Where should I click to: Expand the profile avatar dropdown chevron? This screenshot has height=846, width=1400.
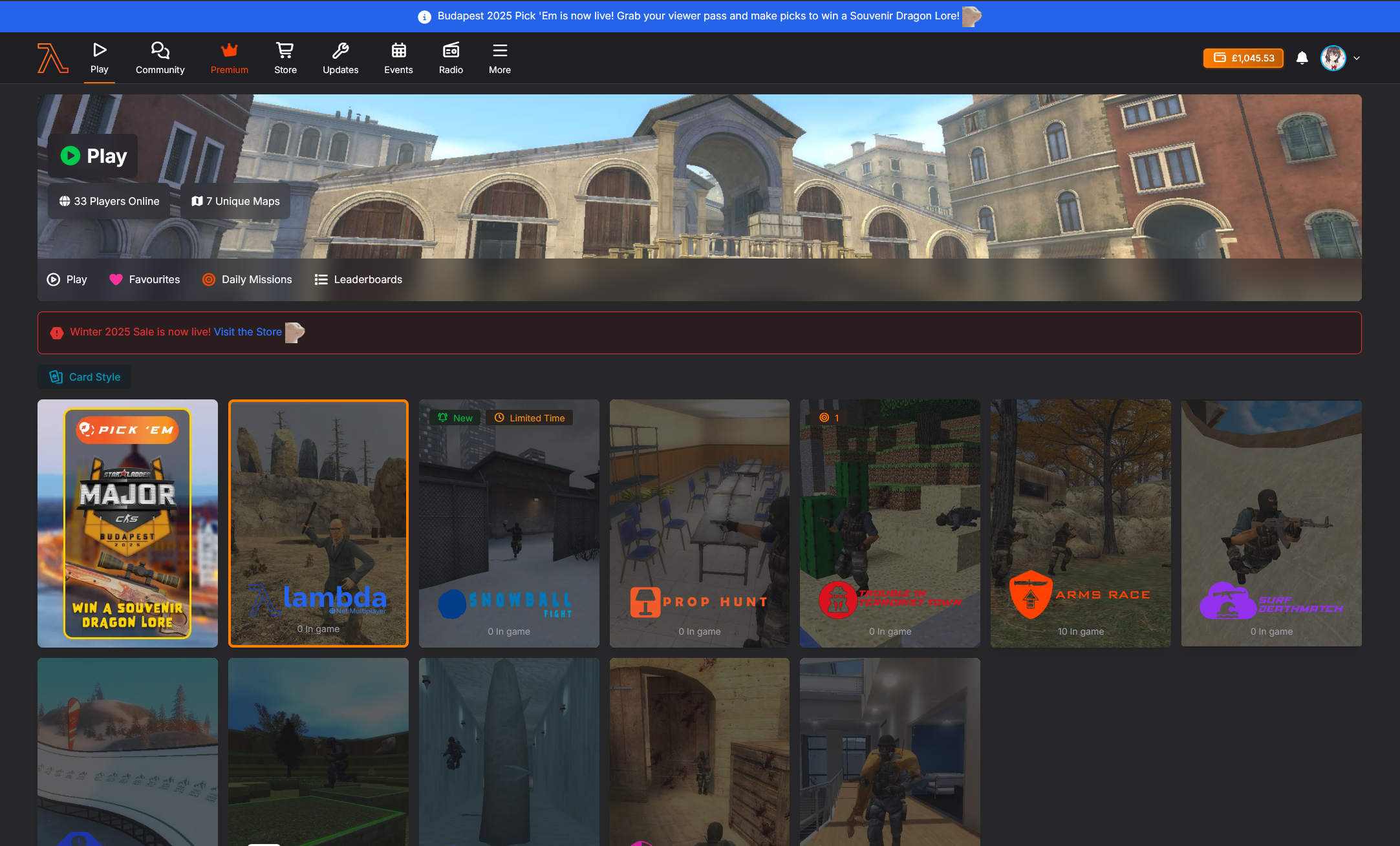pyautogui.click(x=1357, y=58)
